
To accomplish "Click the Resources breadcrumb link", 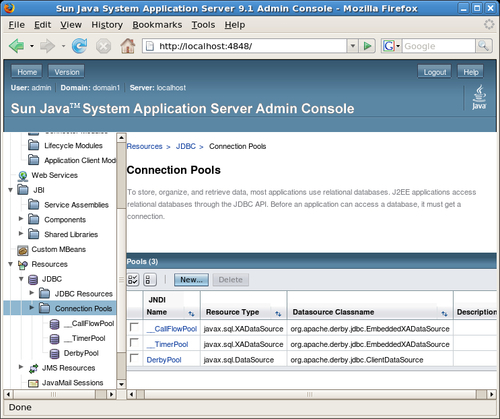I will pos(144,146).
